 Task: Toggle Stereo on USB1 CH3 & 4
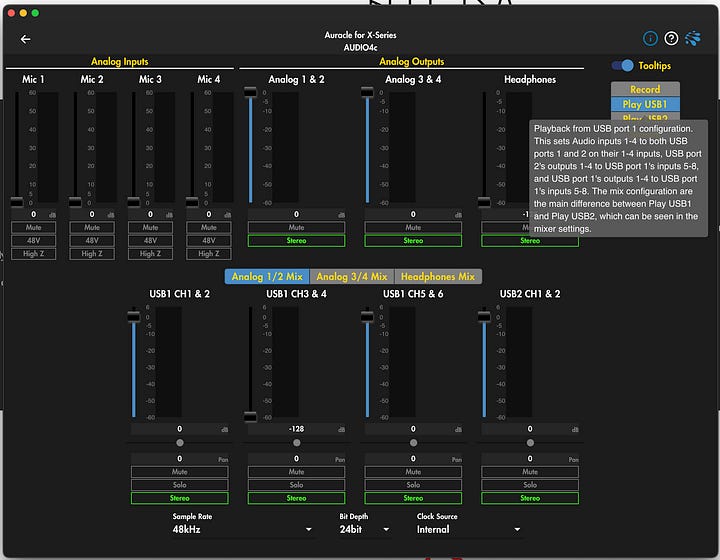[296, 498]
